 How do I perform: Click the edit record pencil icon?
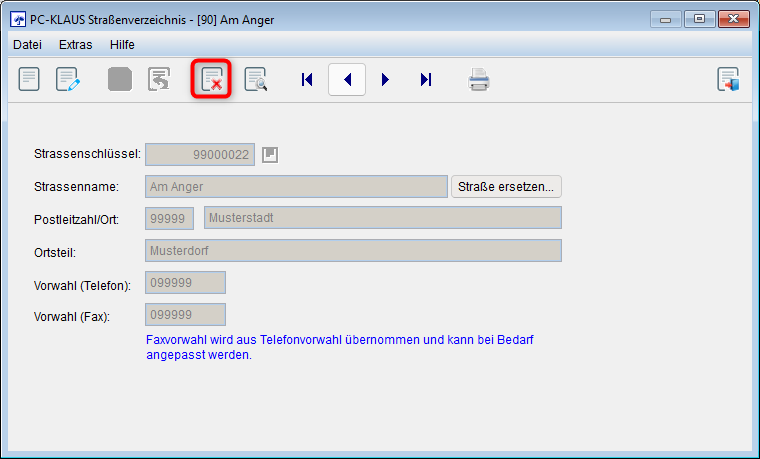(68, 80)
